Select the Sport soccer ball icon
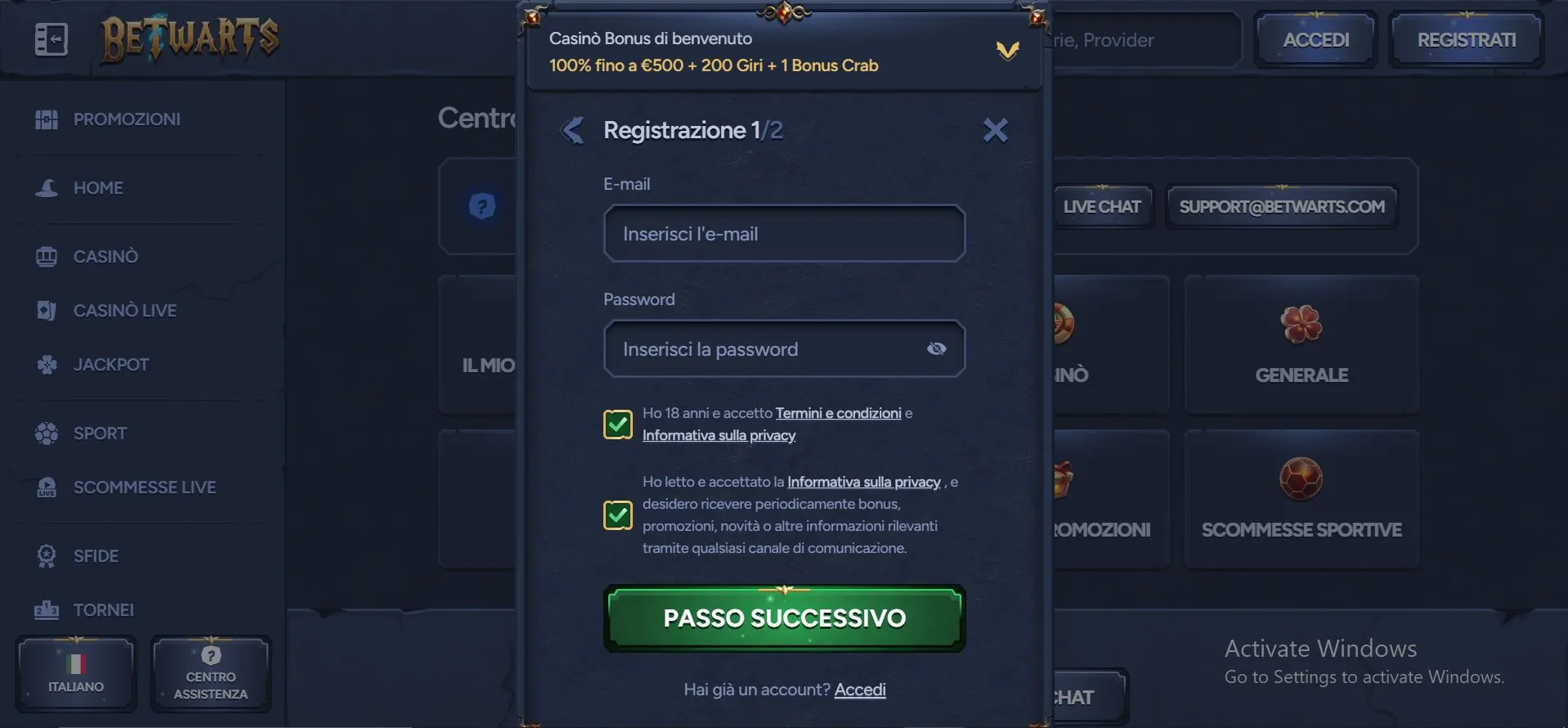The width and height of the screenshot is (1568, 728). pyautogui.click(x=47, y=434)
